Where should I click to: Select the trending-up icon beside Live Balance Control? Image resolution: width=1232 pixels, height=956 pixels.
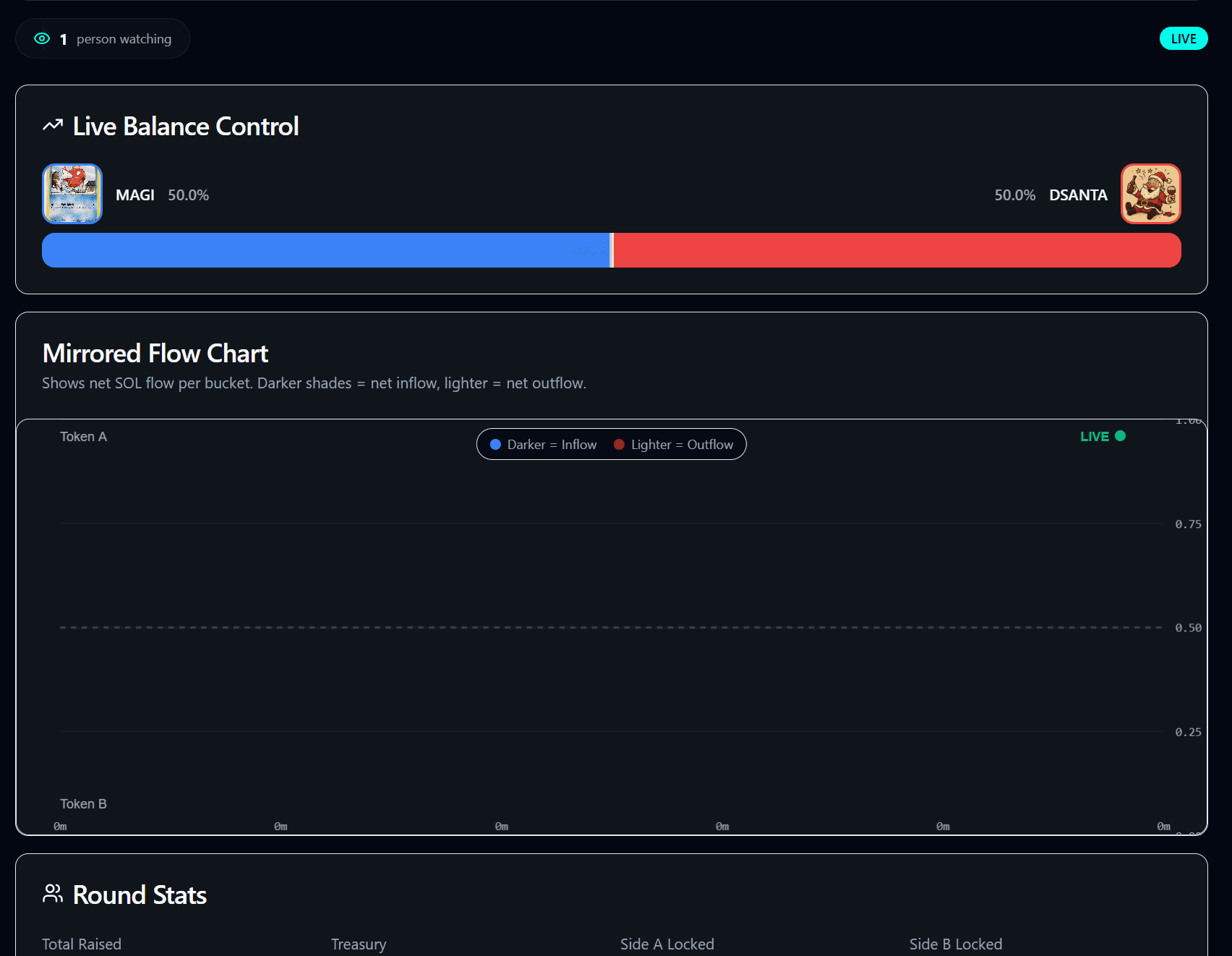coord(51,125)
